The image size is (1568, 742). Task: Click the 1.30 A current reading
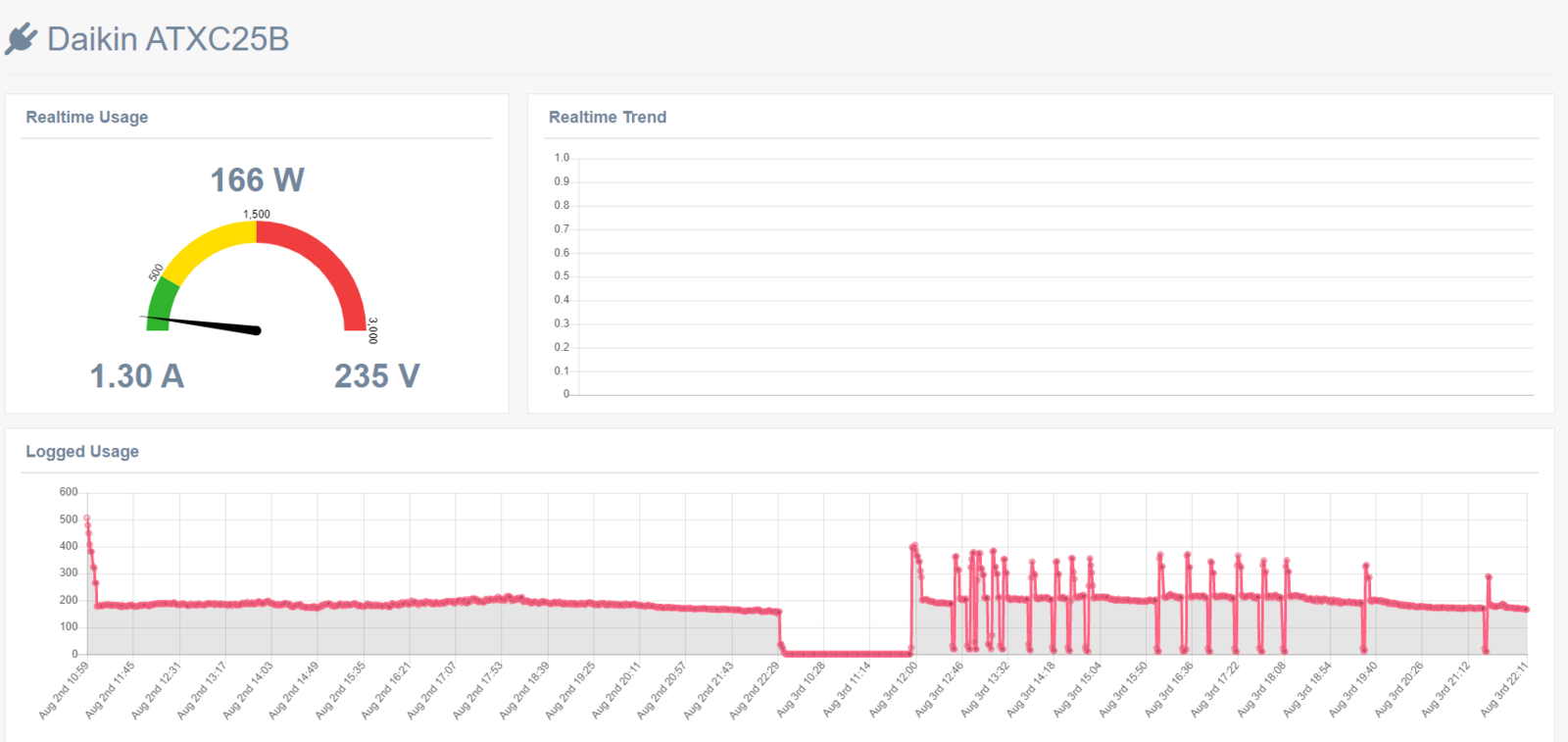click(x=137, y=376)
